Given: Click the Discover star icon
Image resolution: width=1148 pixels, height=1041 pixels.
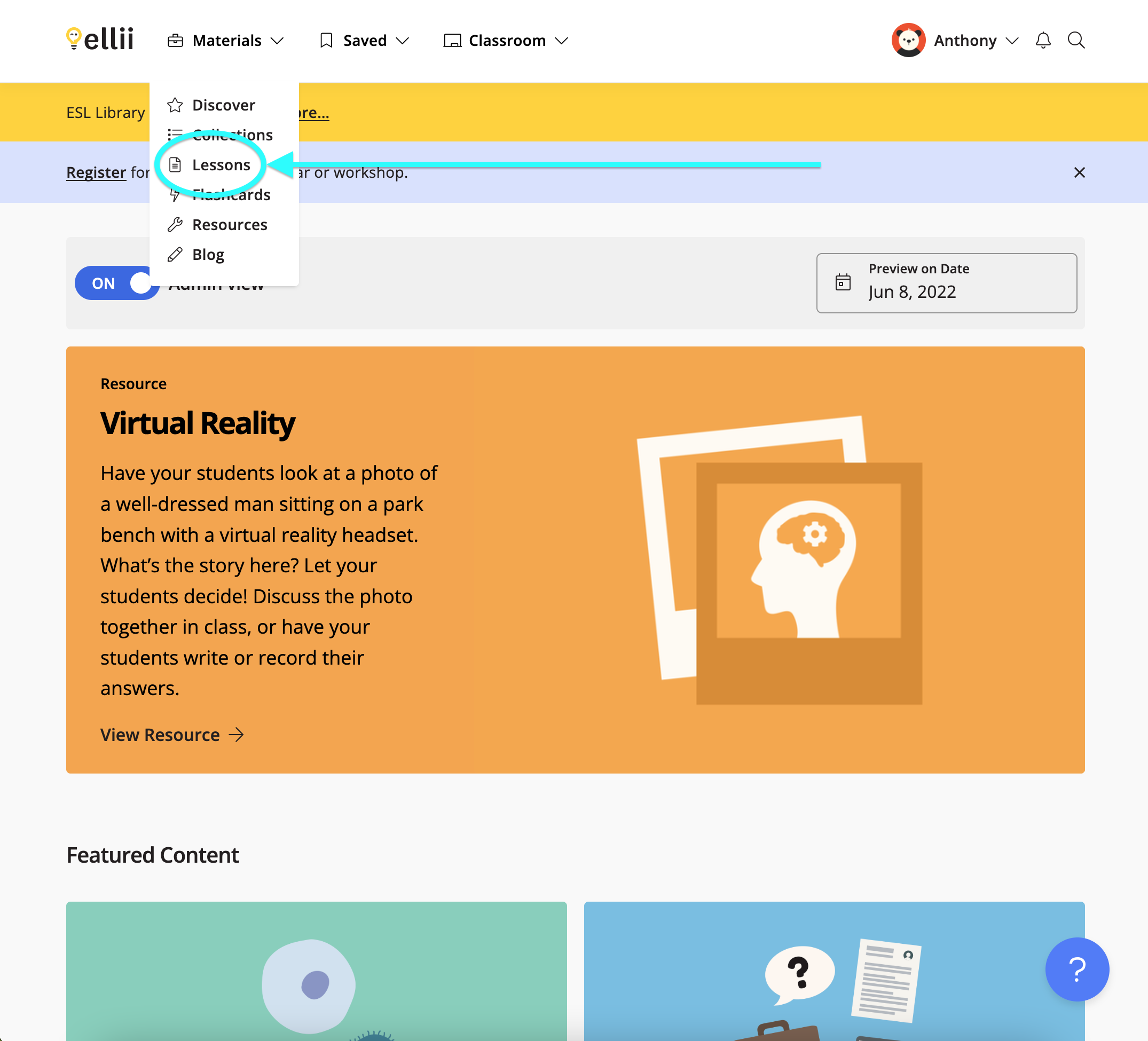Looking at the screenshot, I should 175,105.
